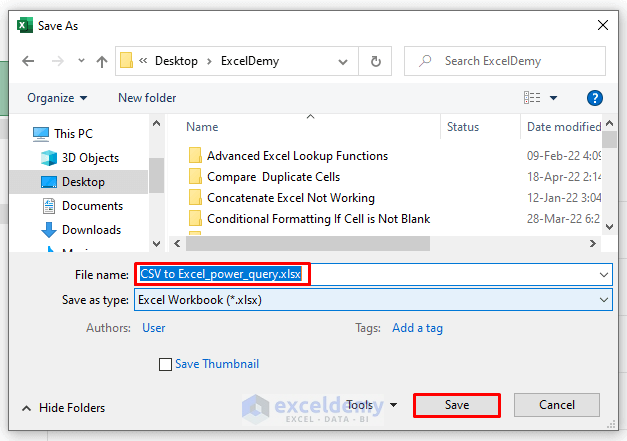The width and height of the screenshot is (627, 441).
Task: Click the Refresh folder icon
Action: click(375, 61)
